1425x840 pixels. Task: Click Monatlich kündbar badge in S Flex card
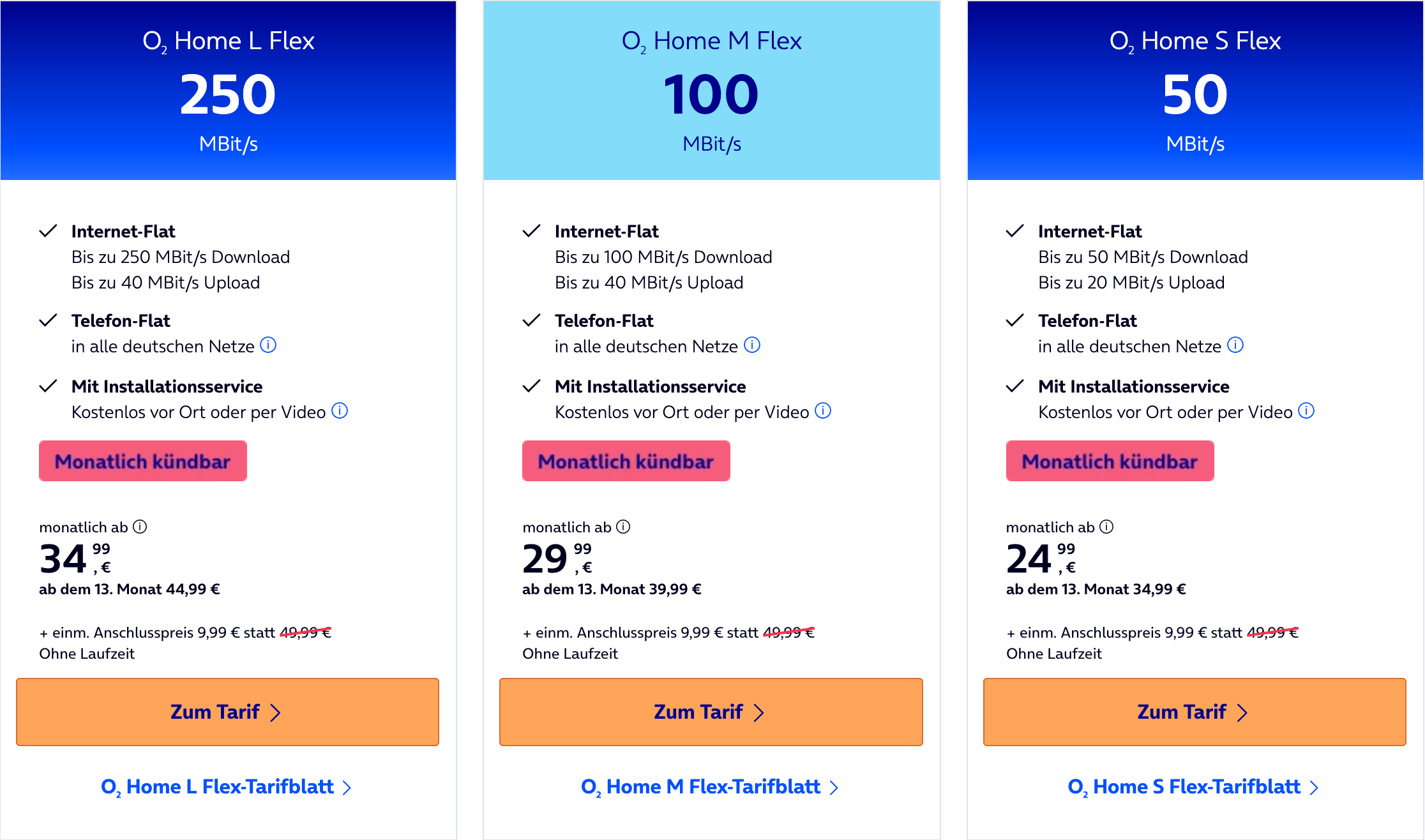1110,461
